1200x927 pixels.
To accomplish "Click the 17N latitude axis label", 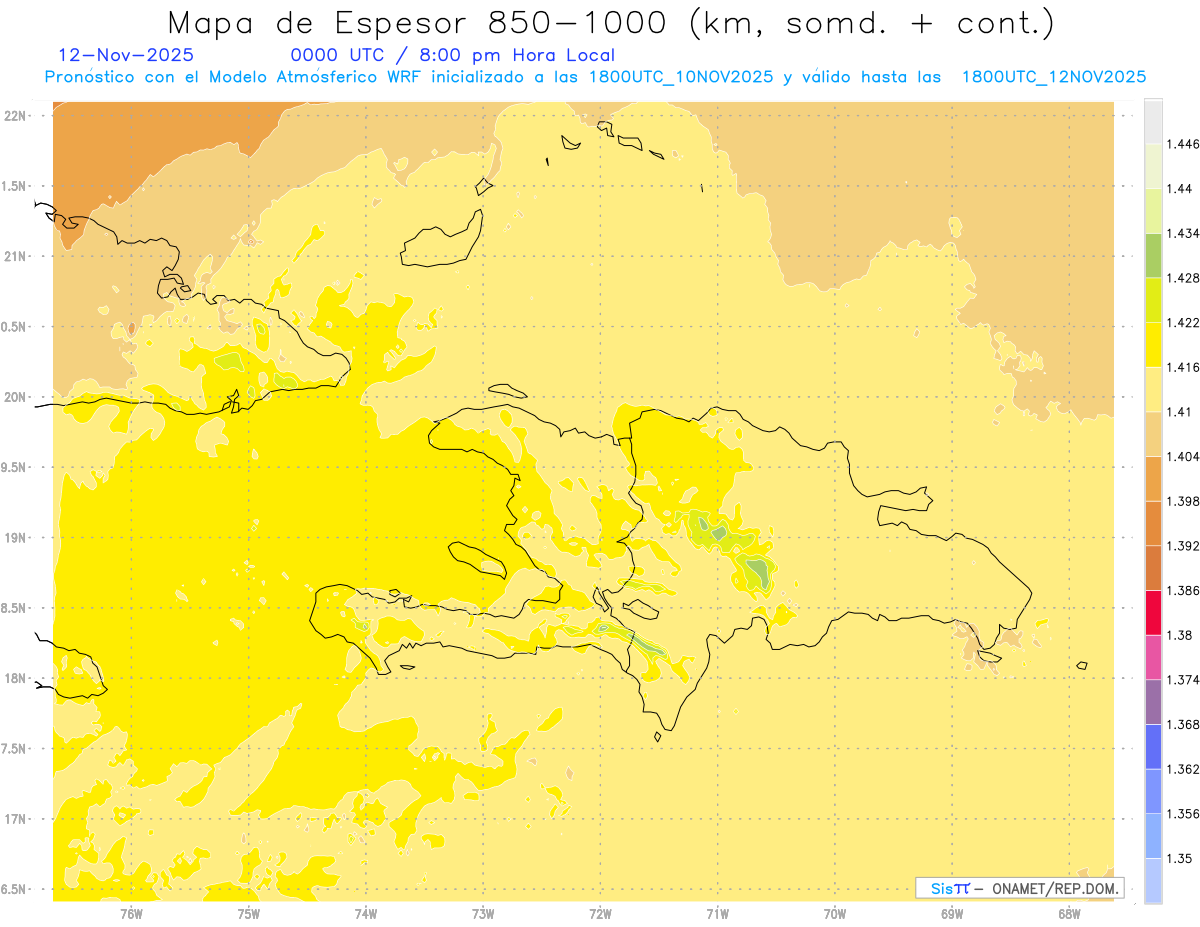I will click(16, 819).
